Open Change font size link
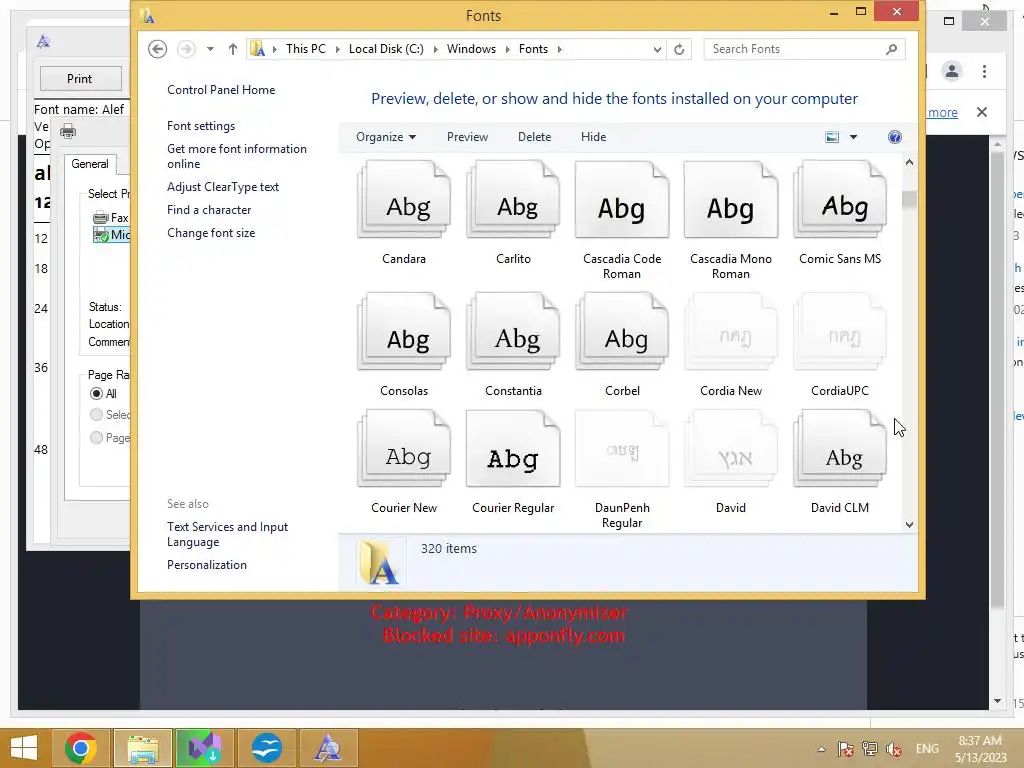Image resolution: width=1024 pixels, height=768 pixels. point(211,233)
